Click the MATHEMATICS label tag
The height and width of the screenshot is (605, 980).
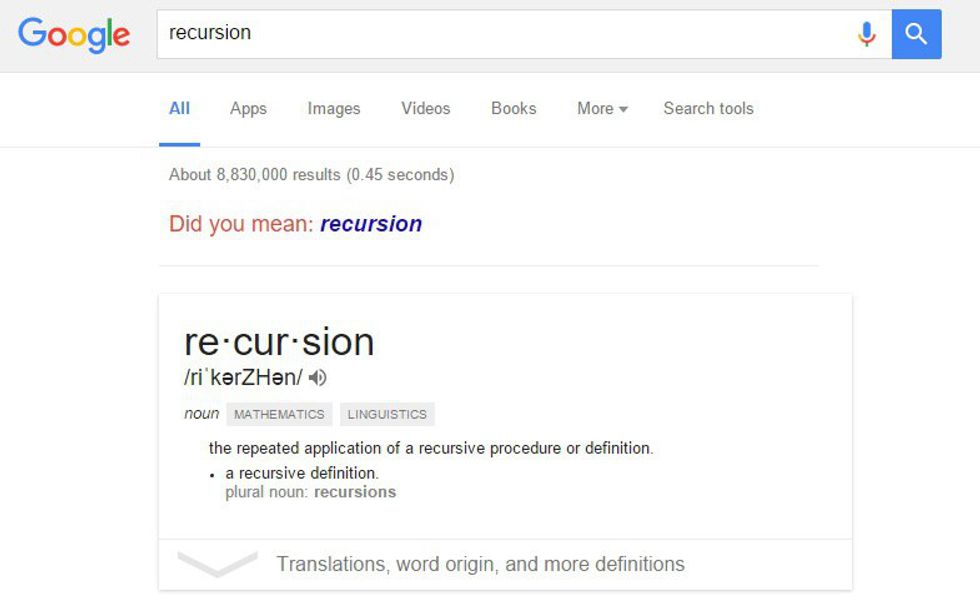[x=279, y=414]
